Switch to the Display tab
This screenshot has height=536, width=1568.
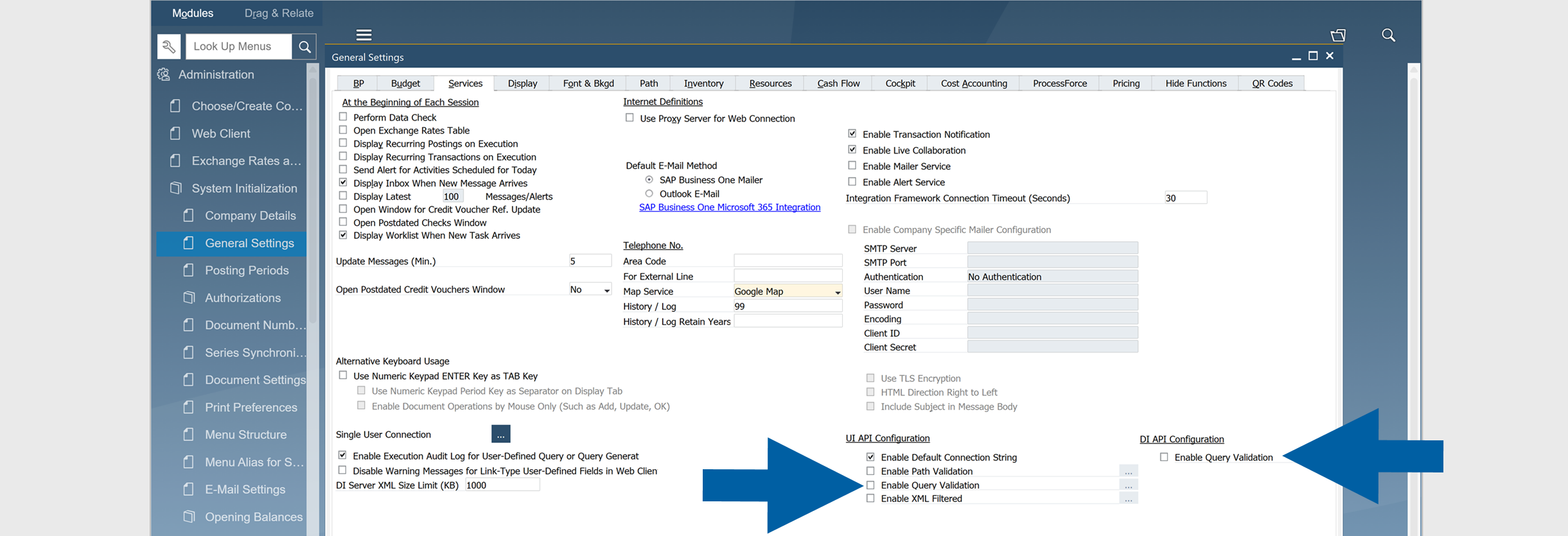(x=522, y=83)
